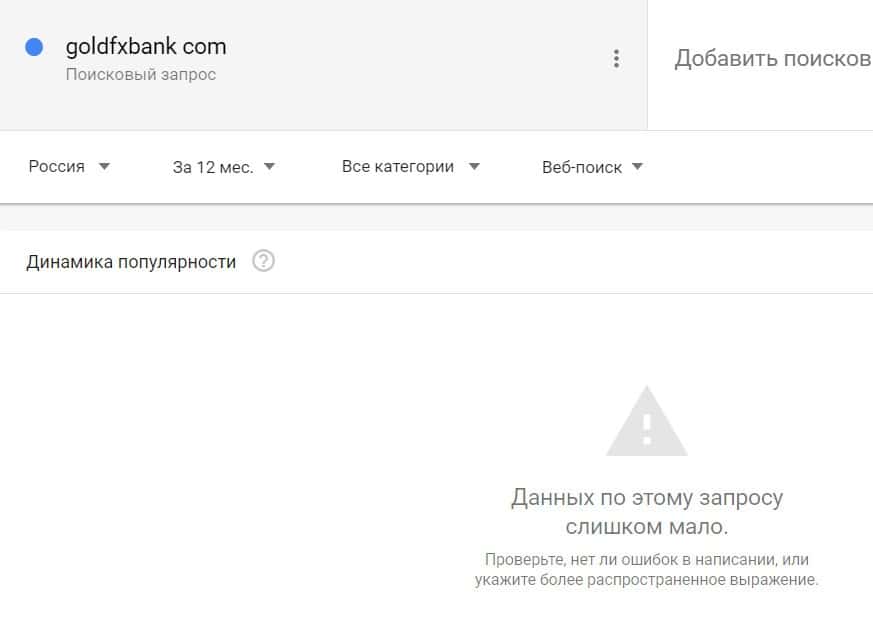This screenshot has width=873, height=626.
Task: Click the Поисковый запрос label under the term
Action: [x=141, y=74]
